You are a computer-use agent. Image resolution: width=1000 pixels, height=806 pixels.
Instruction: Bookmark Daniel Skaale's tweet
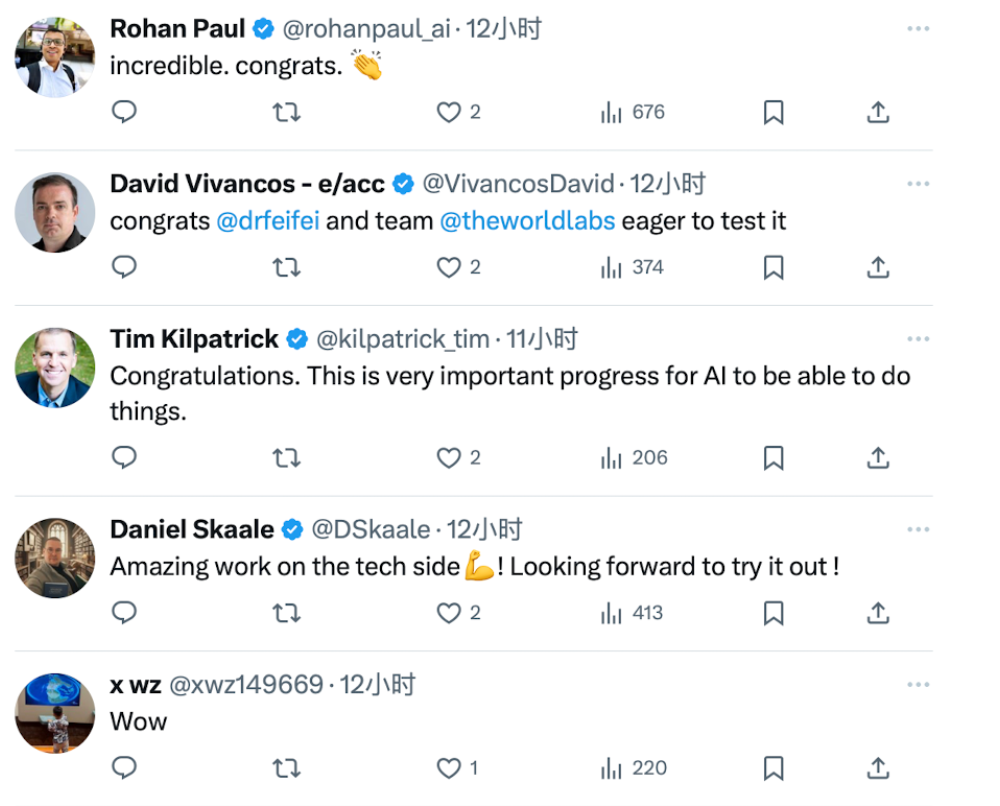(773, 613)
